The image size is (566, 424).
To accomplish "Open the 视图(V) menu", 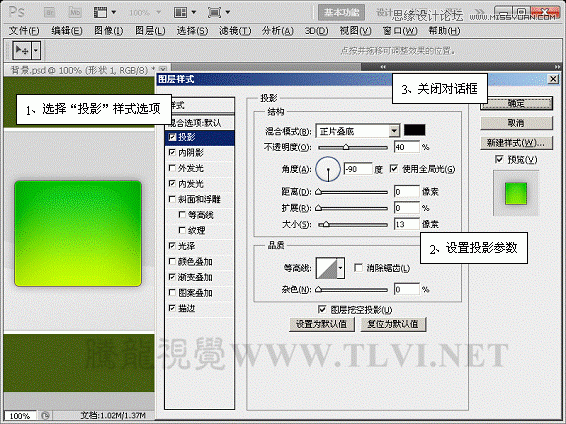I will coord(355,31).
